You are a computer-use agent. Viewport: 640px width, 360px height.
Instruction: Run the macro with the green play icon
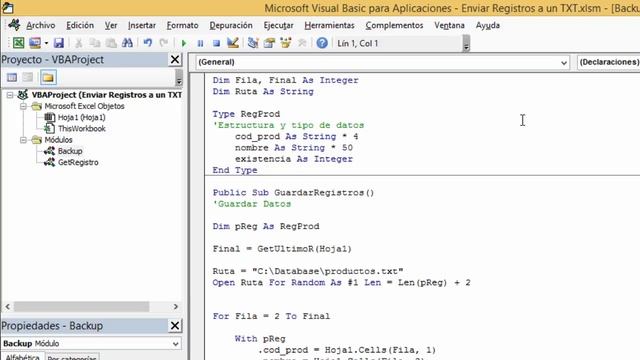click(x=184, y=43)
